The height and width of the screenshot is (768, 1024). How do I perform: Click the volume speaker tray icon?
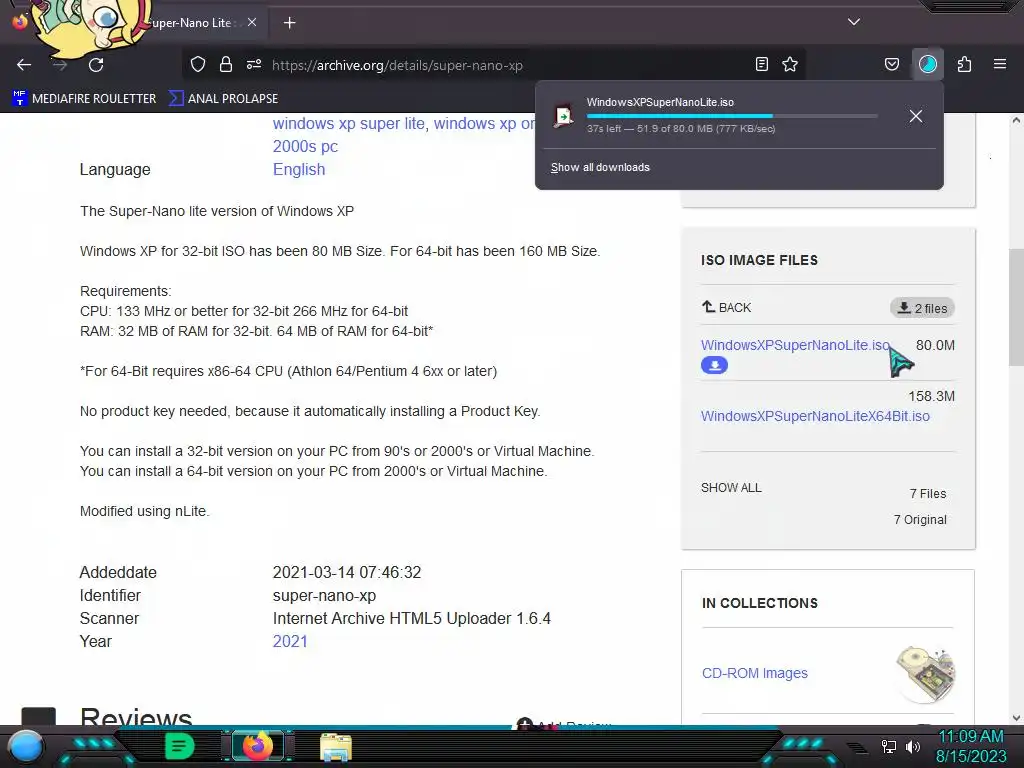pos(912,746)
